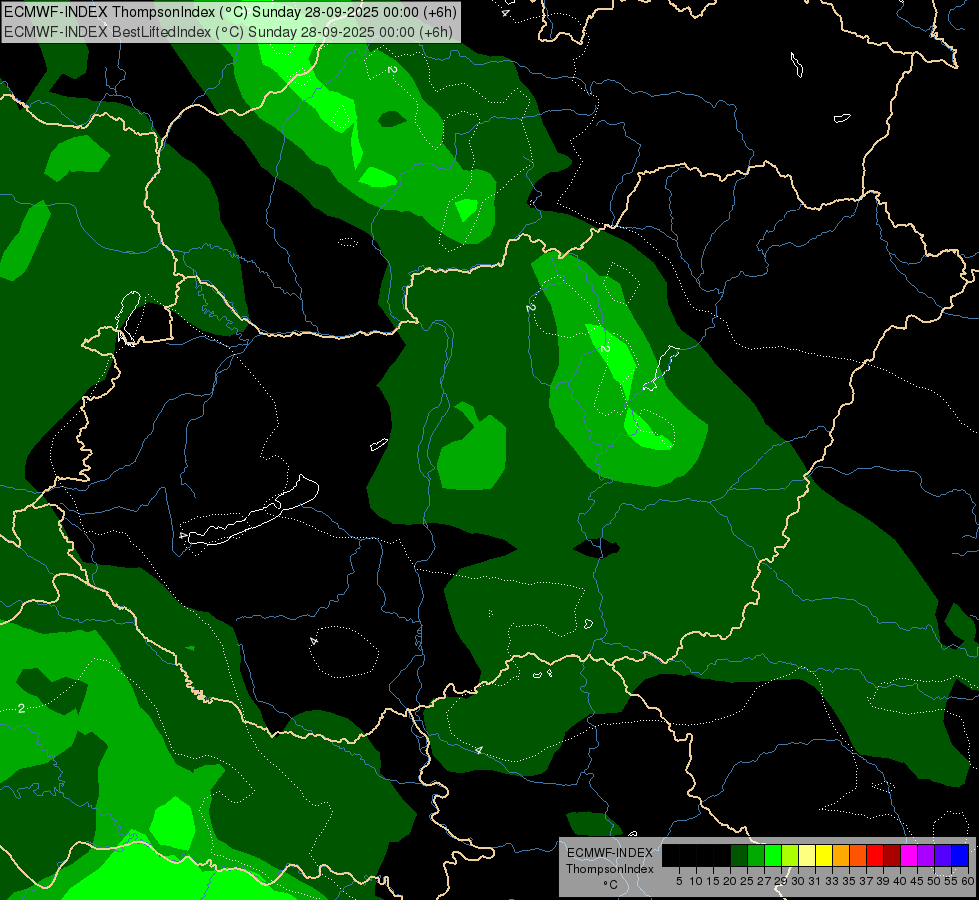Select the lime 29–30 legend swatch
The height and width of the screenshot is (900, 979).
pyautogui.click(x=790, y=855)
